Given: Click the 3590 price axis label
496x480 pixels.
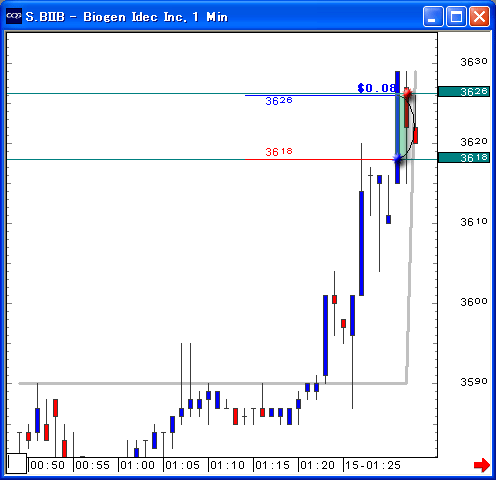Looking at the screenshot, I should pos(474,382).
